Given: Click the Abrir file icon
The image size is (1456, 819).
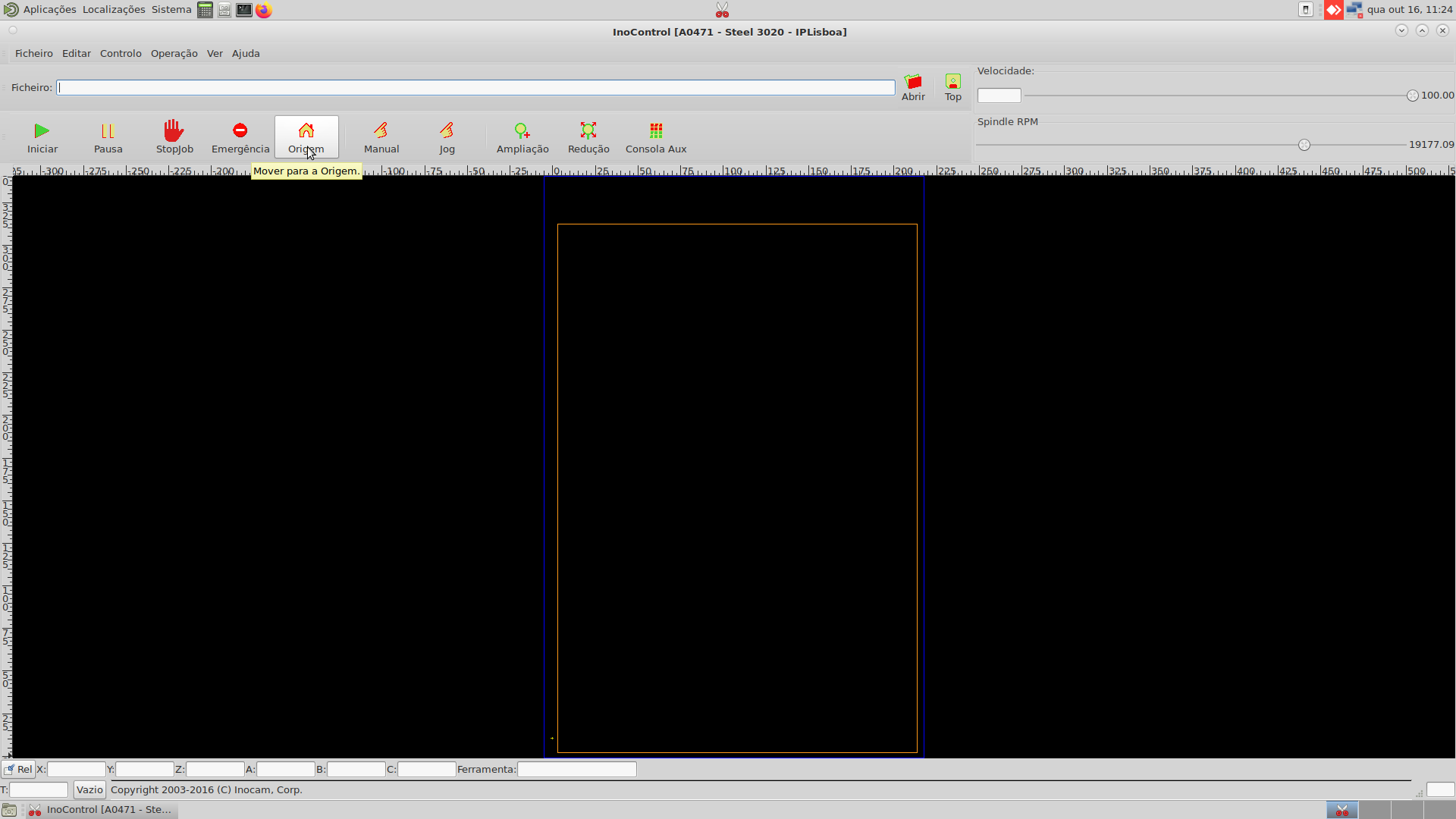Looking at the screenshot, I should click(913, 82).
